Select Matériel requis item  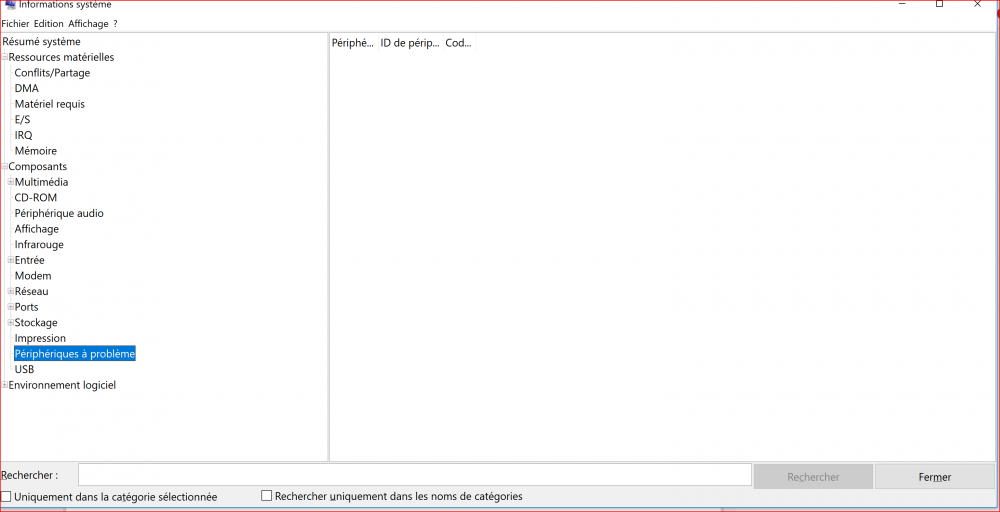[50, 104]
